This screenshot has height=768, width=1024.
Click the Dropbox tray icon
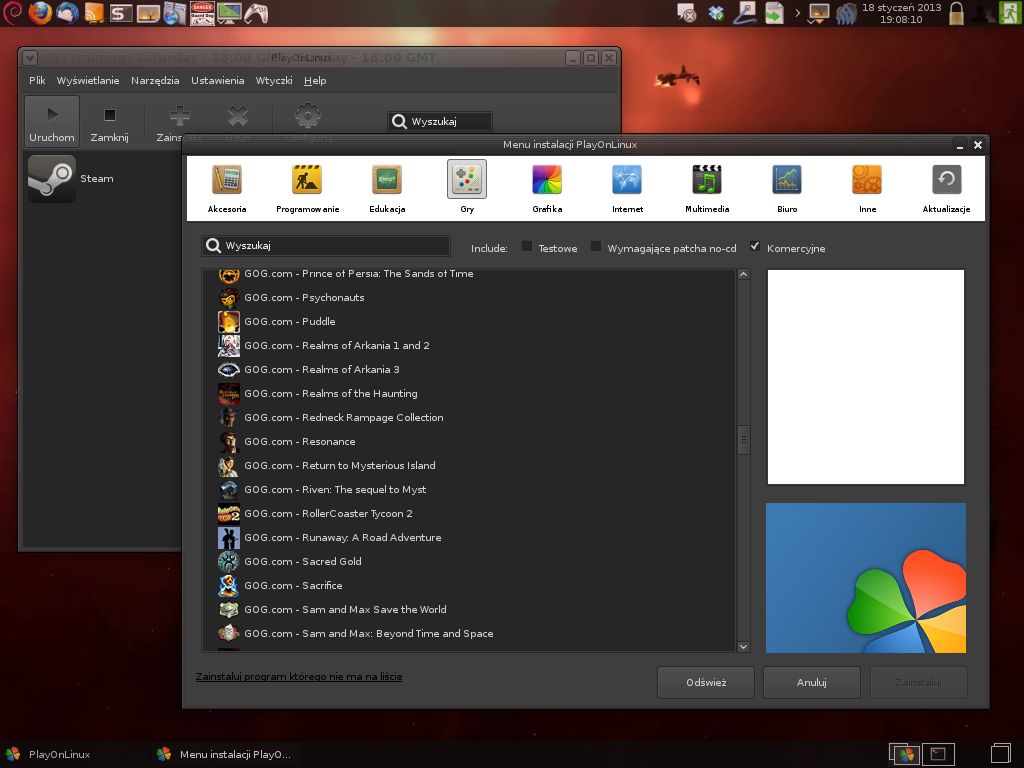[716, 13]
